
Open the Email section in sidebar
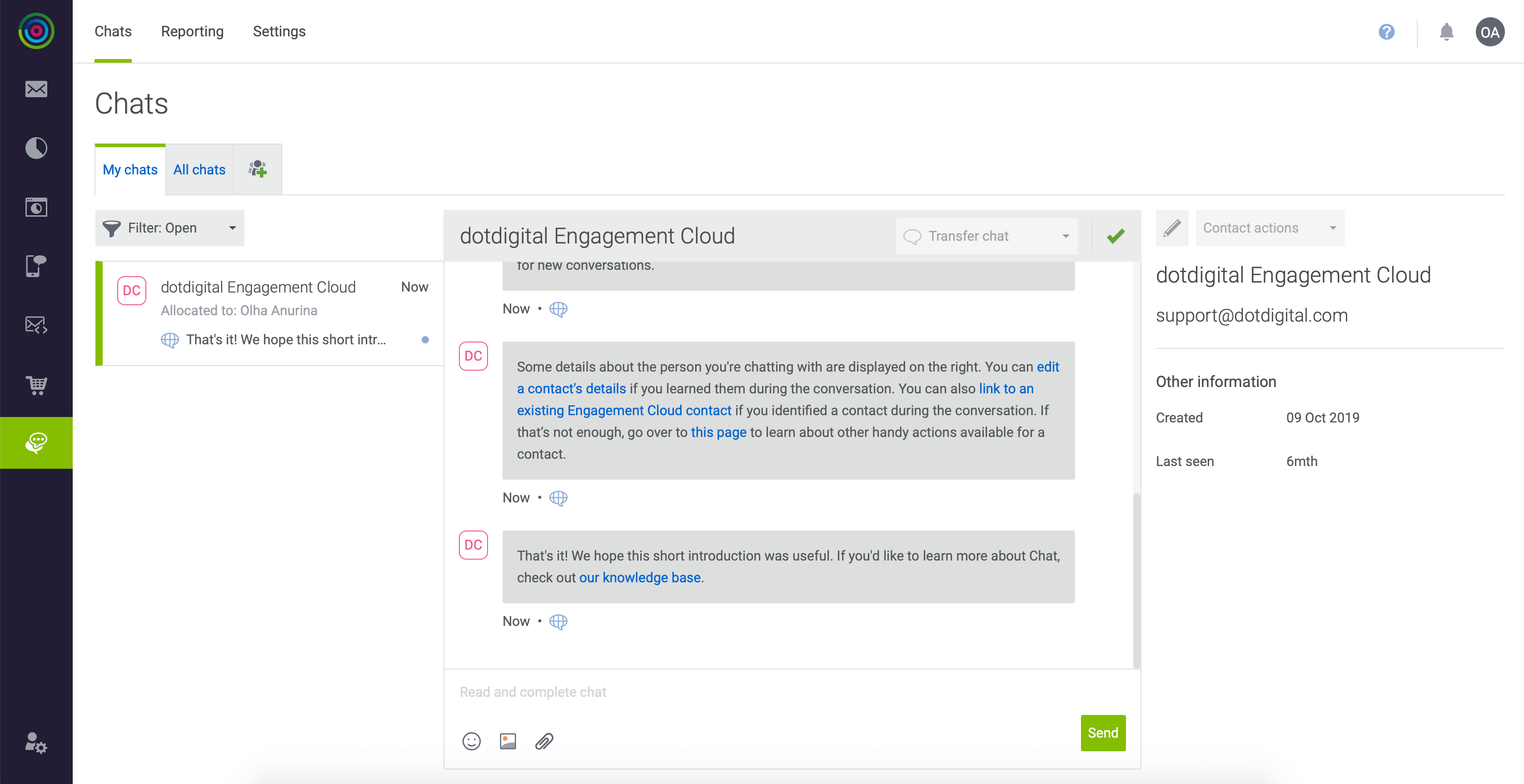pos(36,89)
